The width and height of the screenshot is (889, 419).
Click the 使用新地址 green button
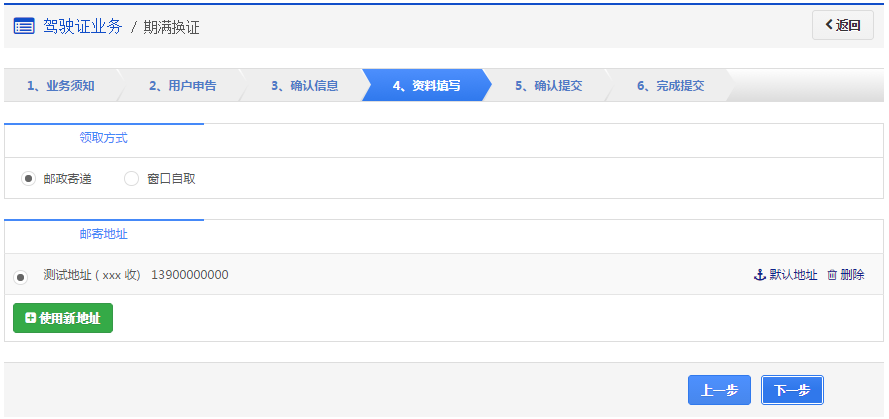pyautogui.click(x=63, y=318)
